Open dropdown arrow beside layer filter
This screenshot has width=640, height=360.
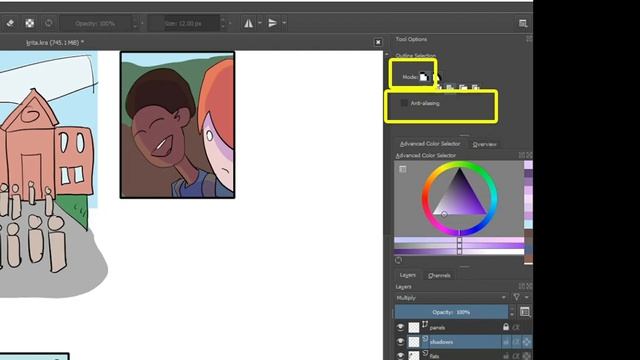coord(527,297)
